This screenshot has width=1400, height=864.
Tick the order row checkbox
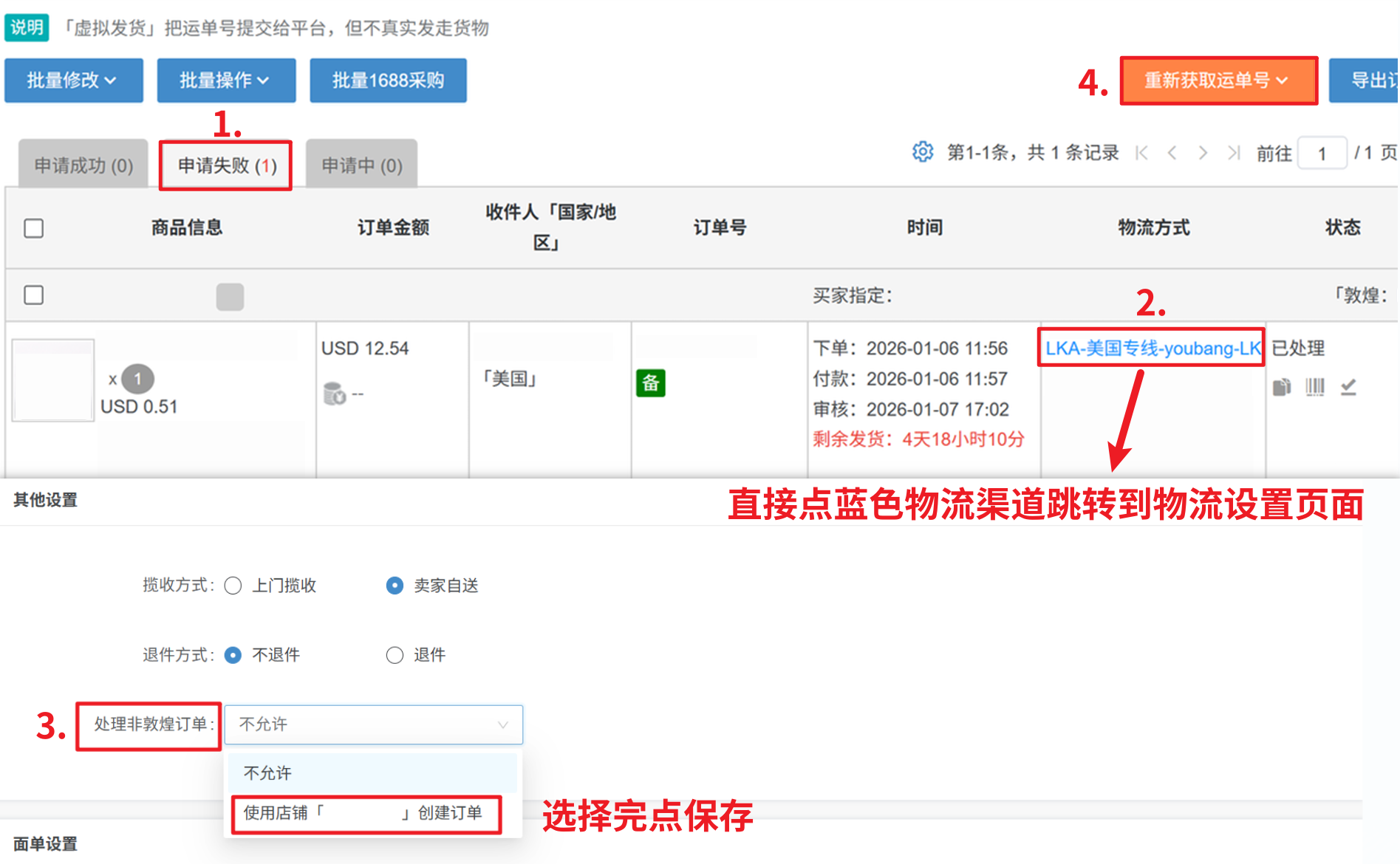[34, 295]
